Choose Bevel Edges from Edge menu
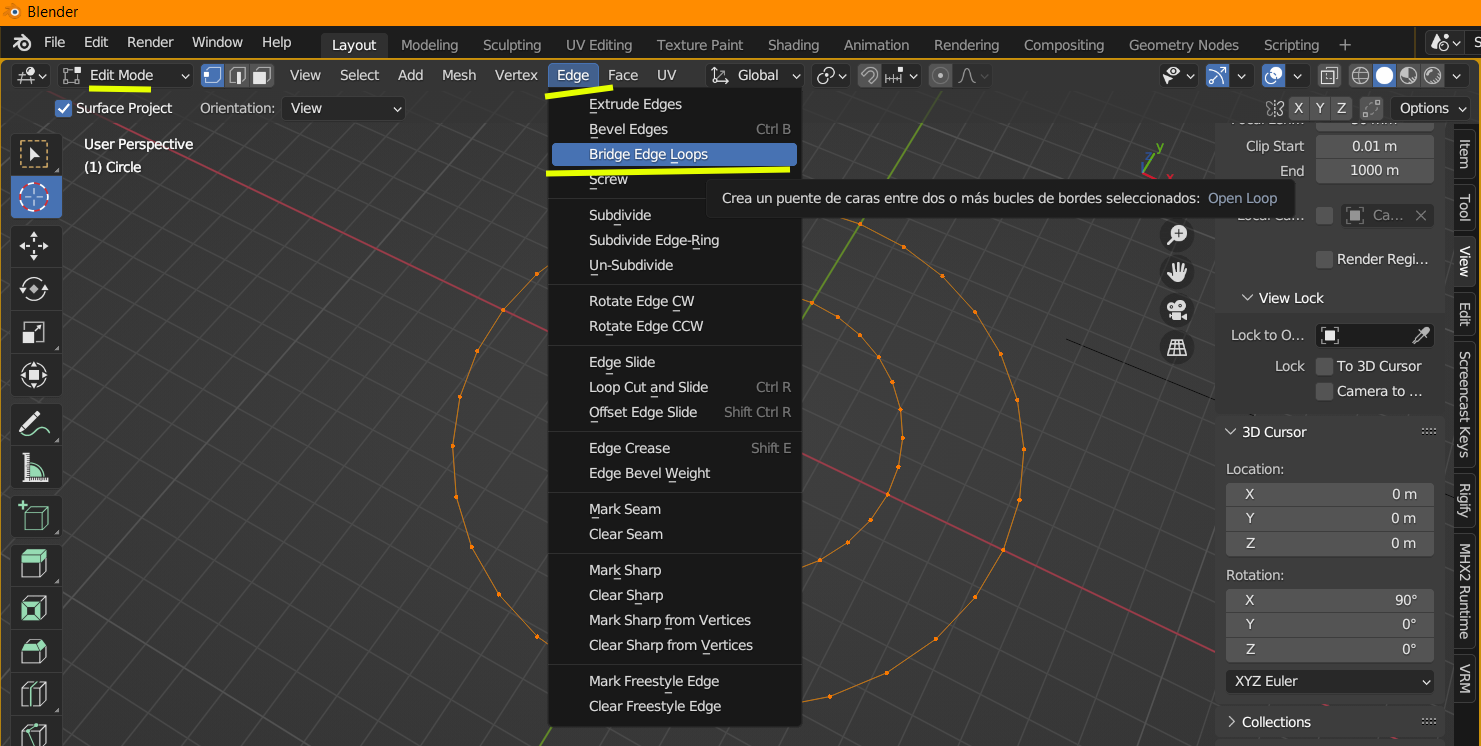Screen dimensions: 1481x746 tap(674, 129)
